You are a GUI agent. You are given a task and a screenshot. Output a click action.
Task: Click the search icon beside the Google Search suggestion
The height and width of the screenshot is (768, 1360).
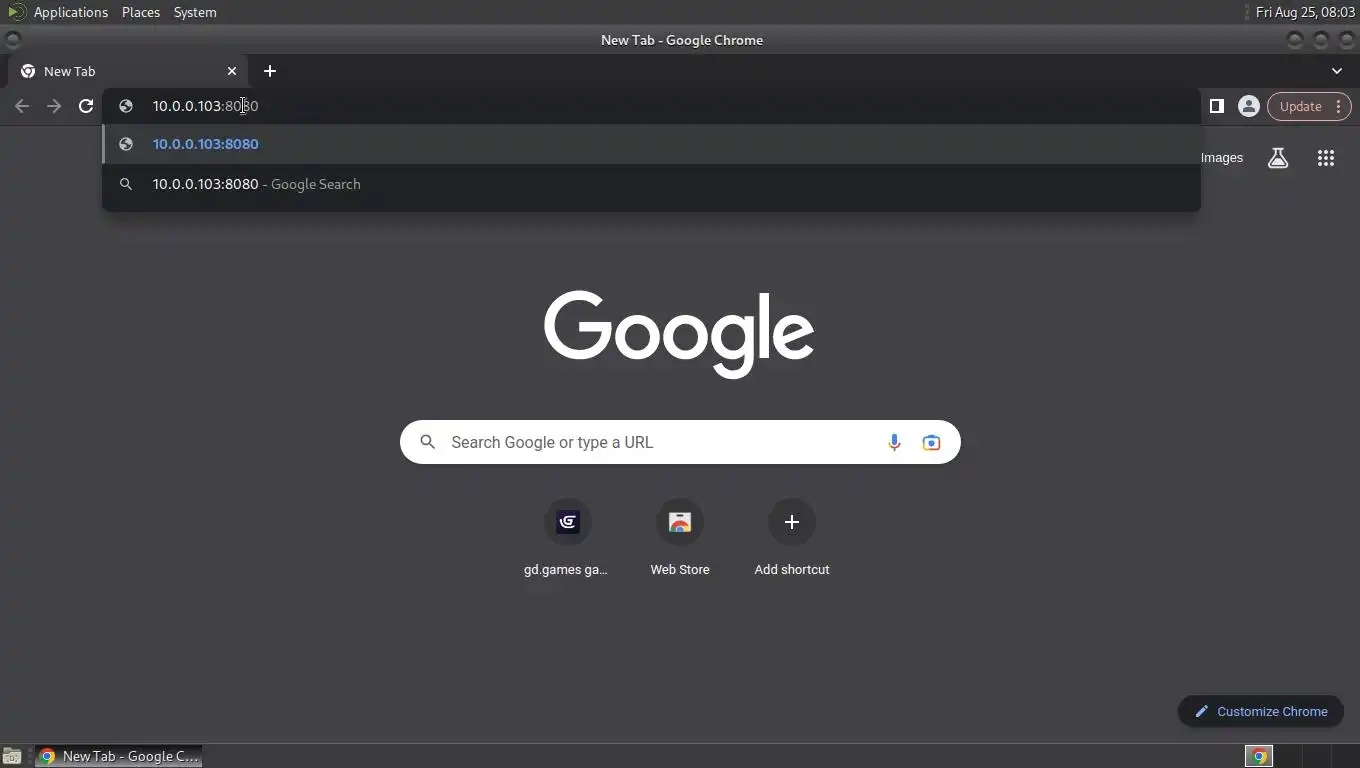pyautogui.click(x=126, y=184)
